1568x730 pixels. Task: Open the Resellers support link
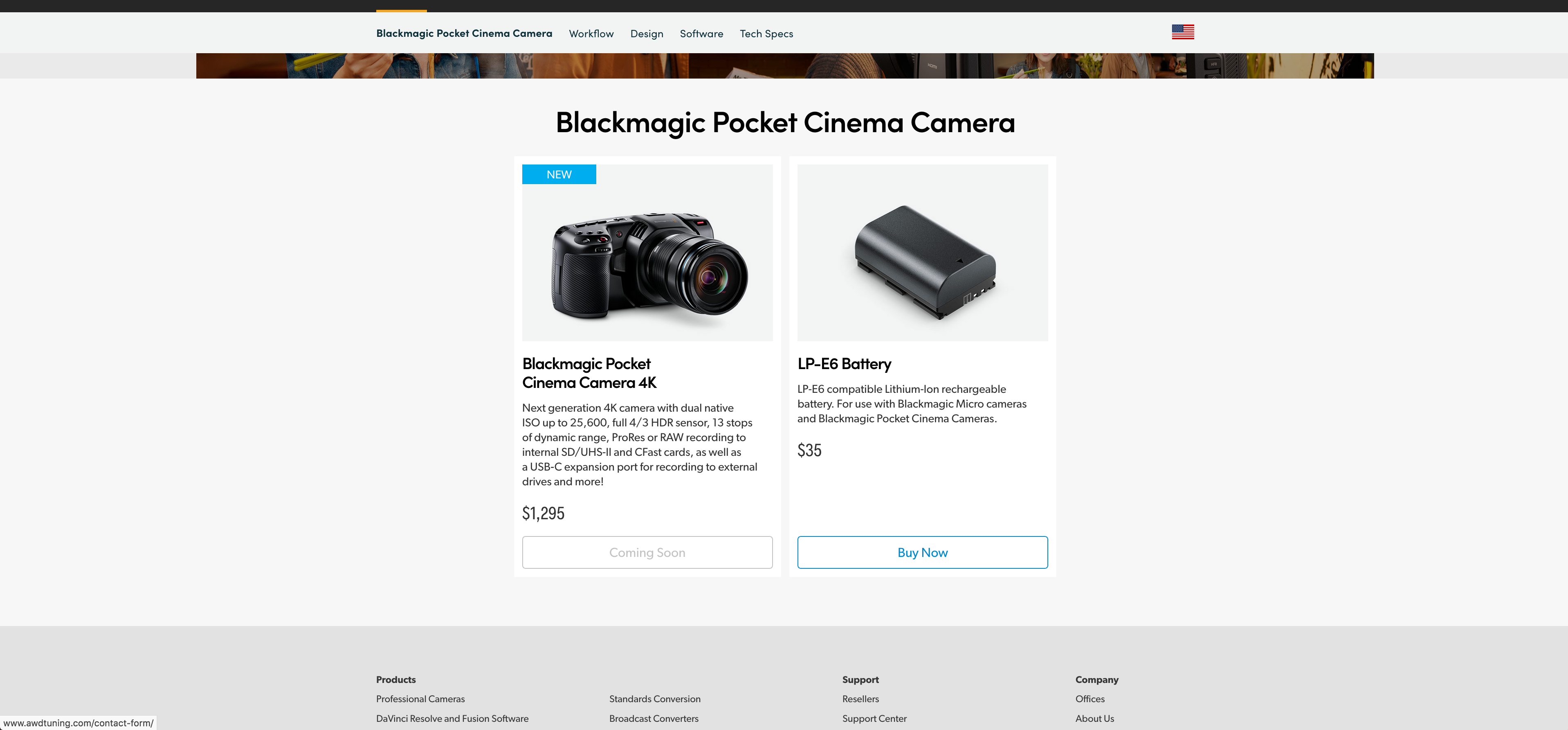point(860,699)
